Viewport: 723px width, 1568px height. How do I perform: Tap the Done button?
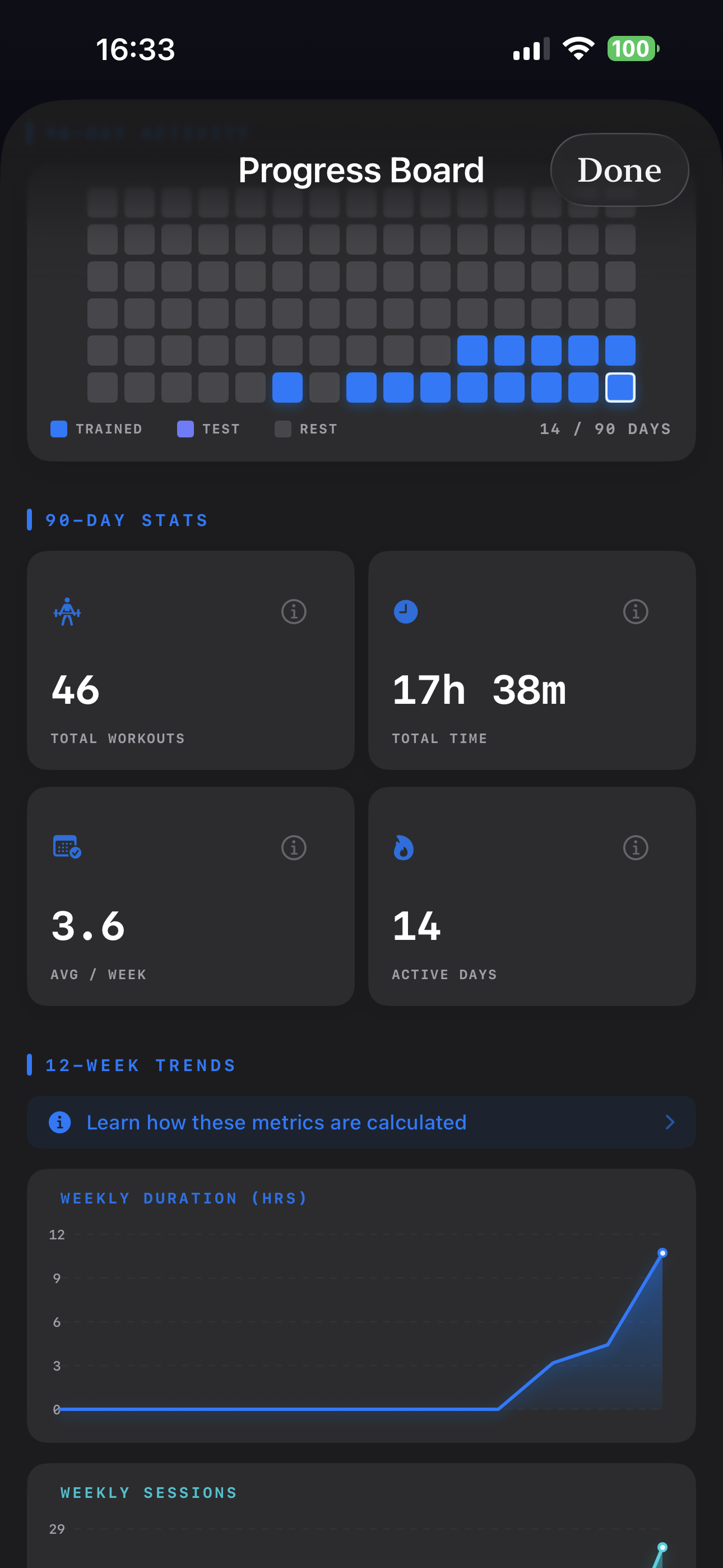619,170
